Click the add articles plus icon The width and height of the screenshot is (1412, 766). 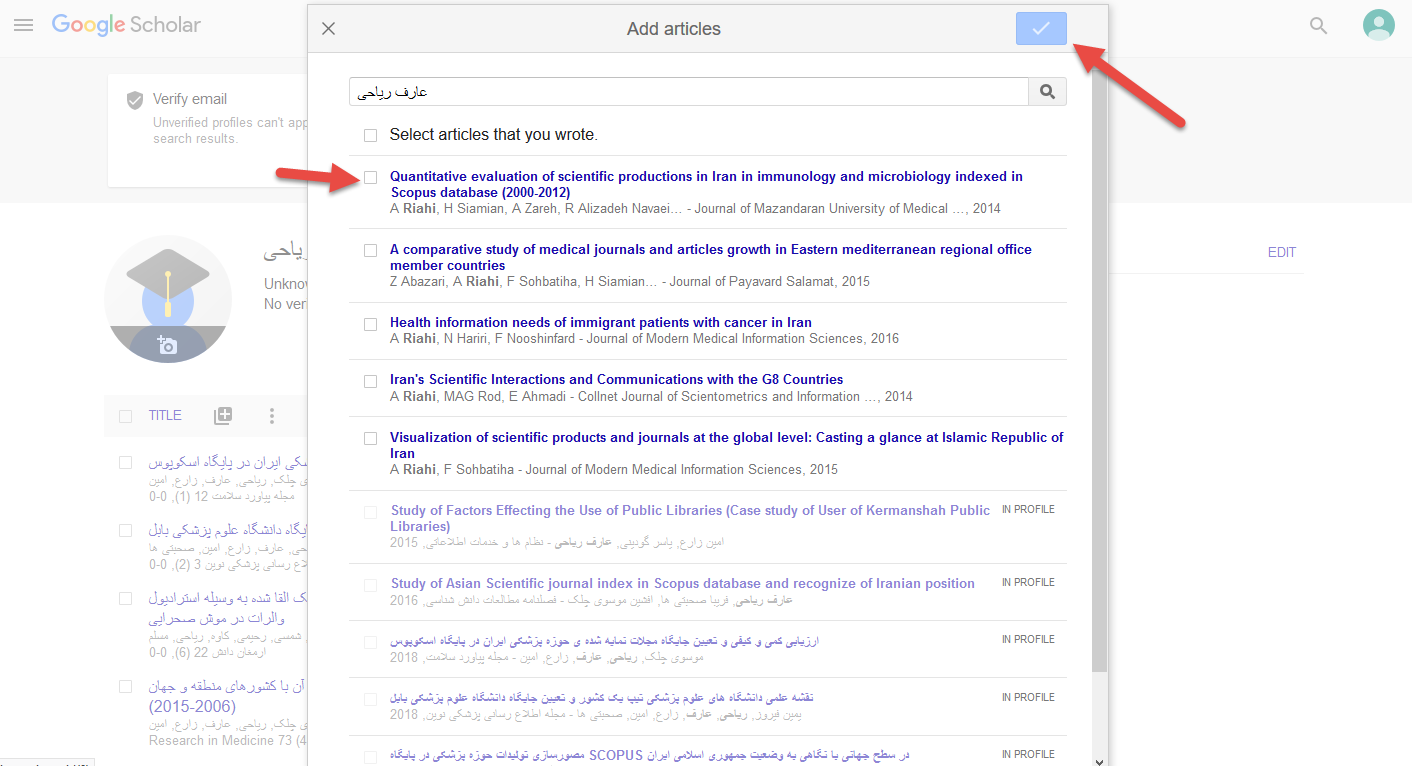pyautogui.click(x=222, y=416)
